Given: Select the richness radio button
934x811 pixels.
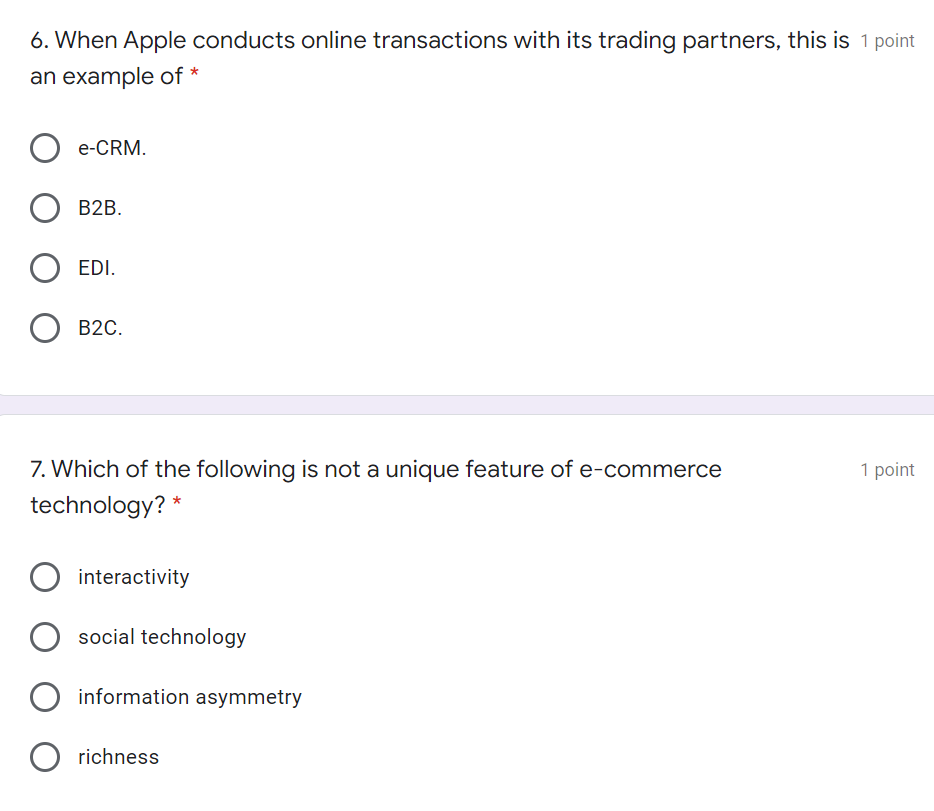Looking at the screenshot, I should pos(45,757).
